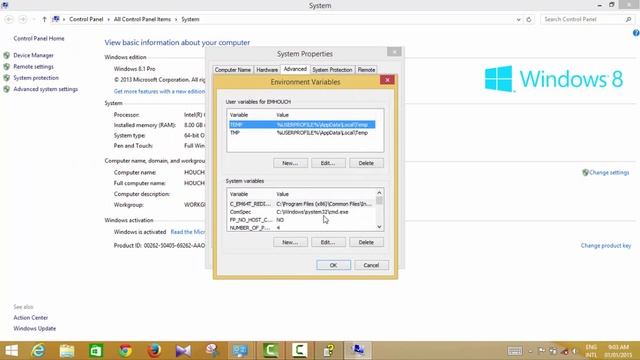
Task: Open Help with the blue question mark icon
Action: coord(636,33)
